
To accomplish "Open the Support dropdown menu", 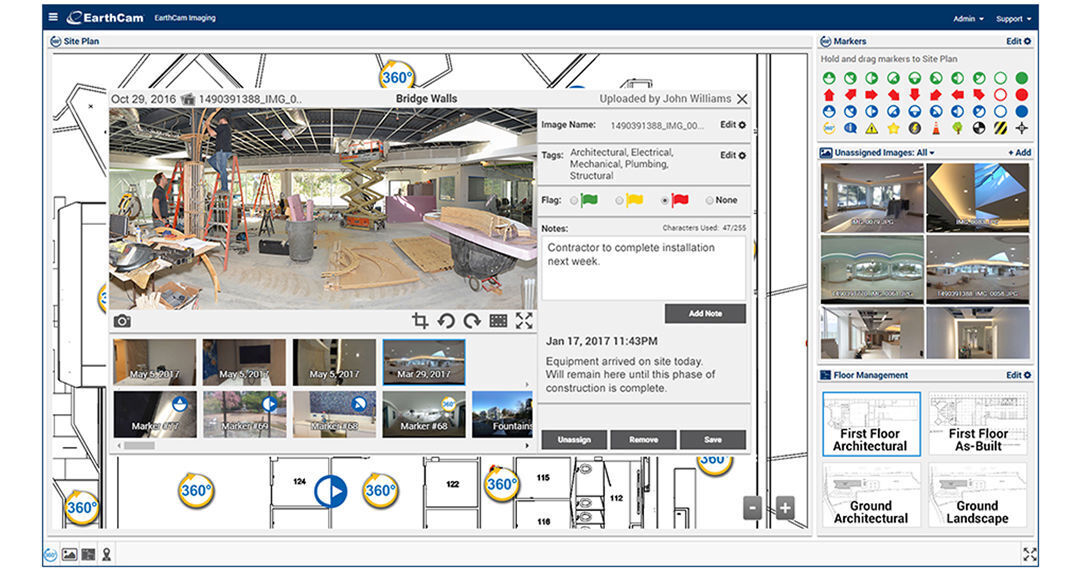I will (1013, 19).
